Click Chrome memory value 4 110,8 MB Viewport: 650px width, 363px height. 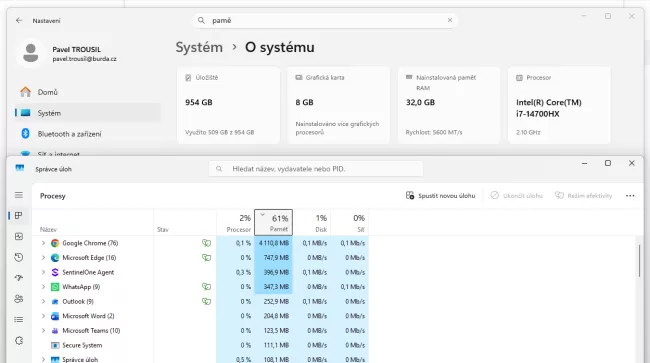point(274,243)
